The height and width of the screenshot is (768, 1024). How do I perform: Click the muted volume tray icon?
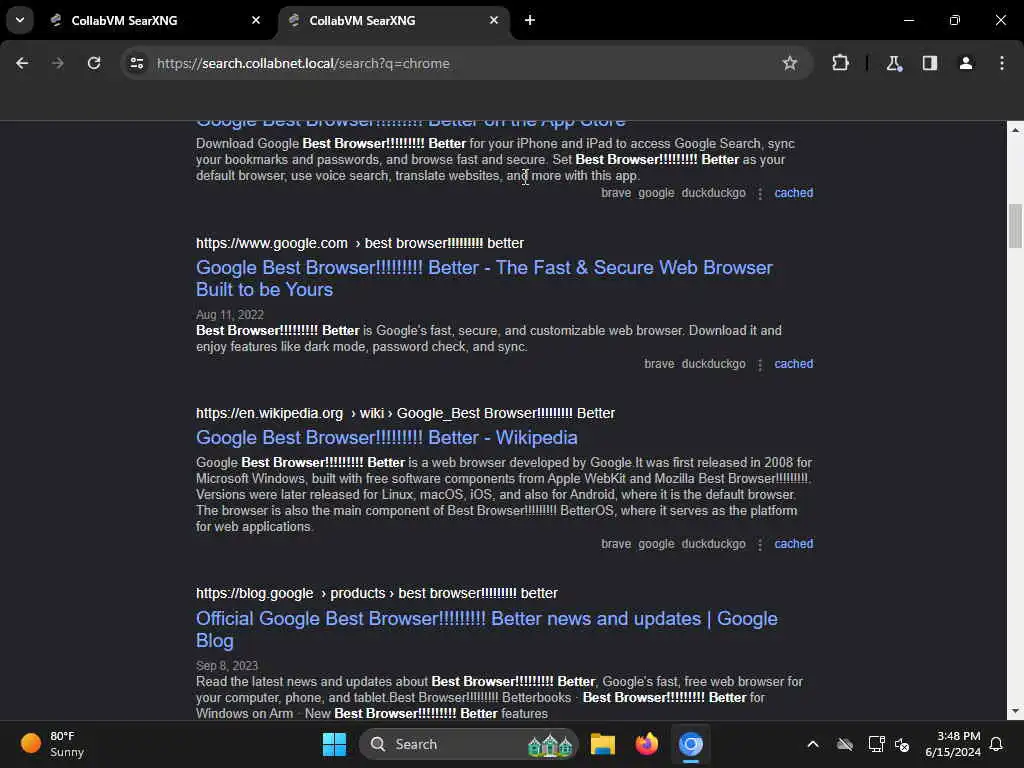903,744
